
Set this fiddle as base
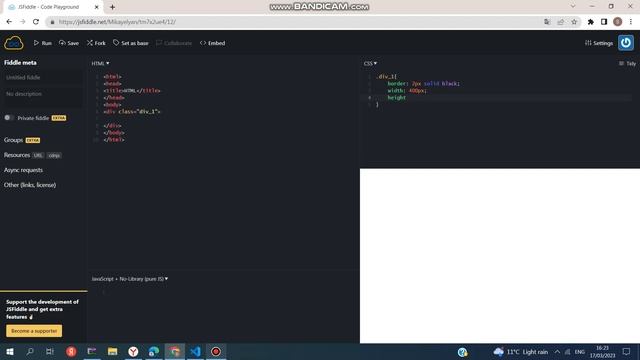pos(131,43)
